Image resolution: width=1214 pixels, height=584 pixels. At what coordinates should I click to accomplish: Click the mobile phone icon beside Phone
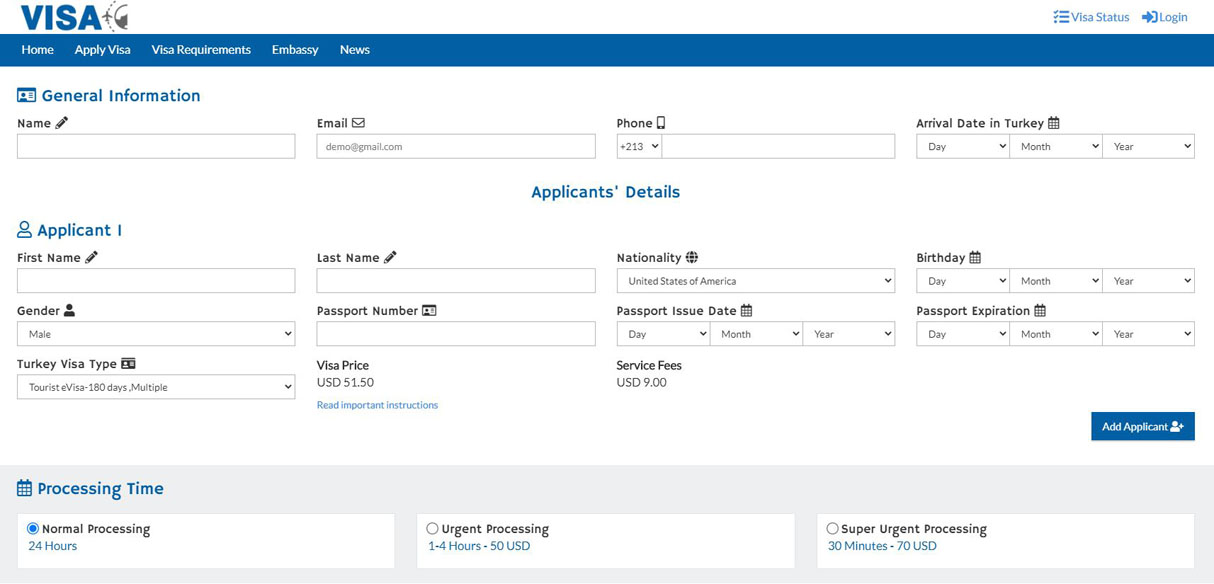click(x=661, y=123)
